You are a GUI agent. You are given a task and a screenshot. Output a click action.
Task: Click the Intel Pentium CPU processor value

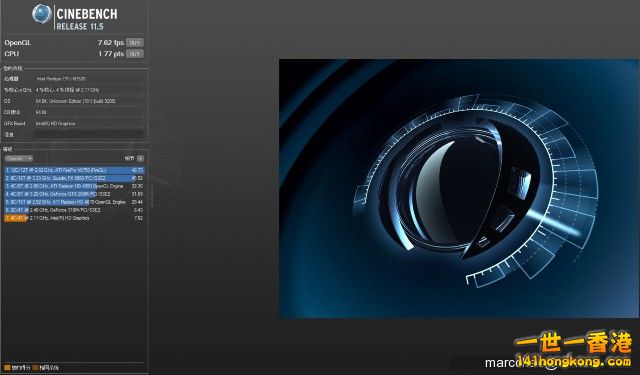61,79
